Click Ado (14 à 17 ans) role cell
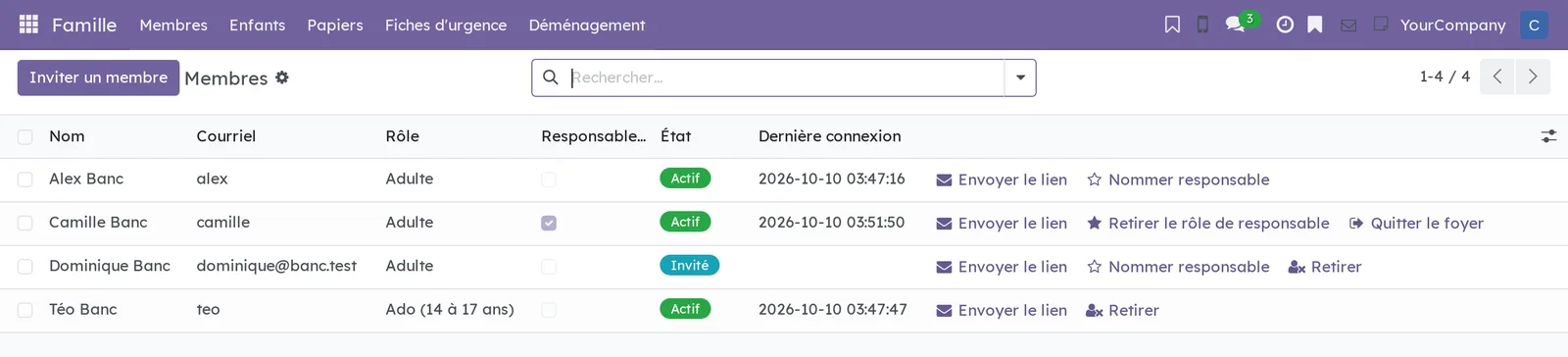Viewport: 1568px width, 357px height. pos(450,309)
